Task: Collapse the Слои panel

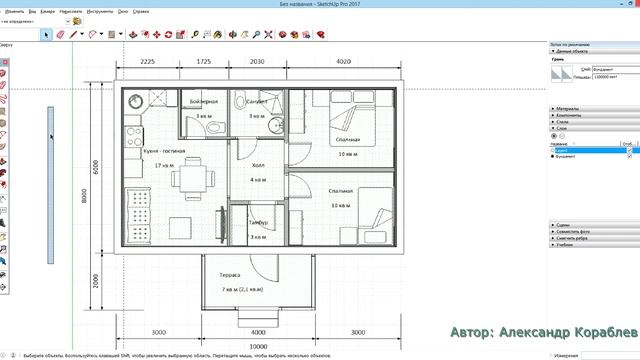Action: tap(594, 128)
